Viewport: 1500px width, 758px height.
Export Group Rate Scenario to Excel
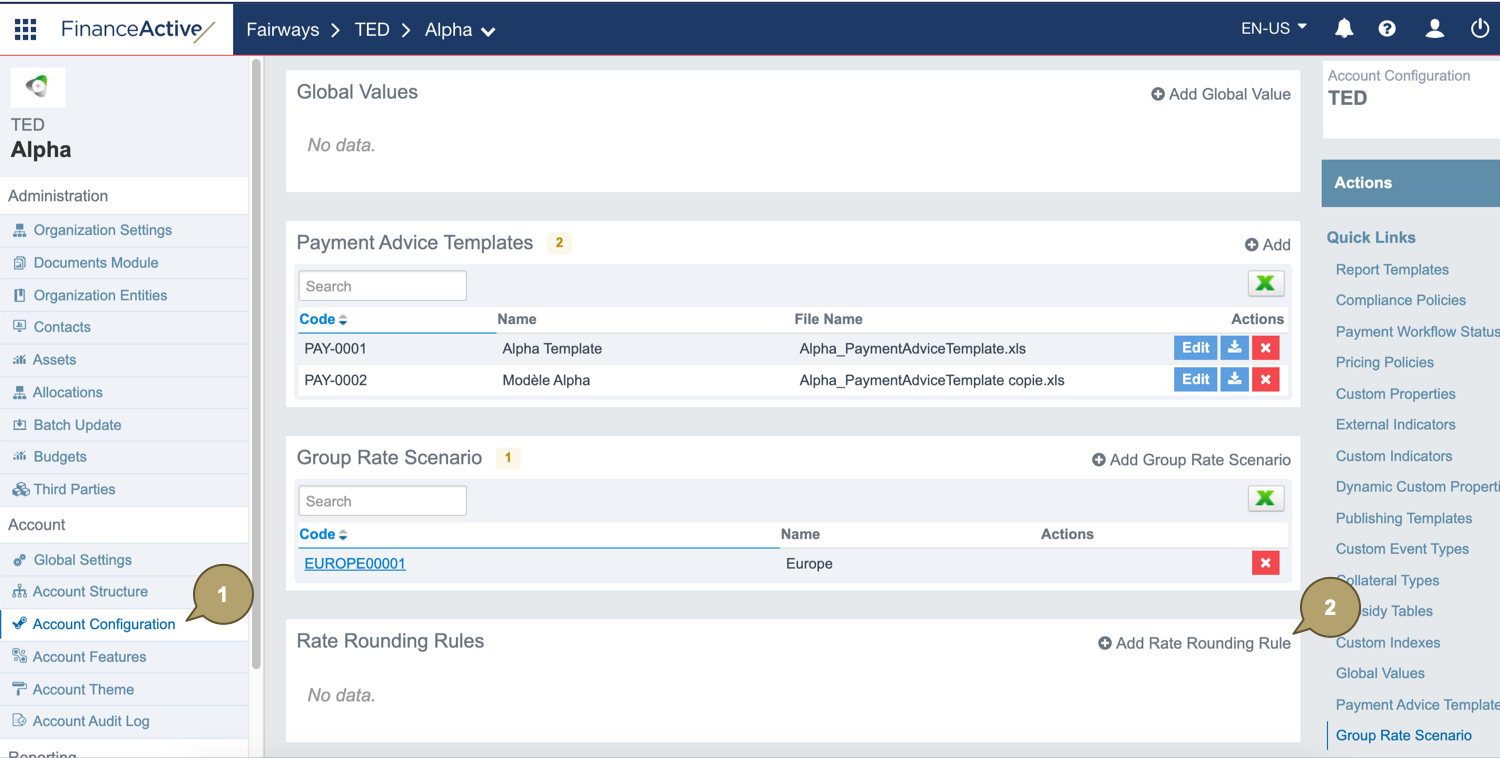[1265, 499]
